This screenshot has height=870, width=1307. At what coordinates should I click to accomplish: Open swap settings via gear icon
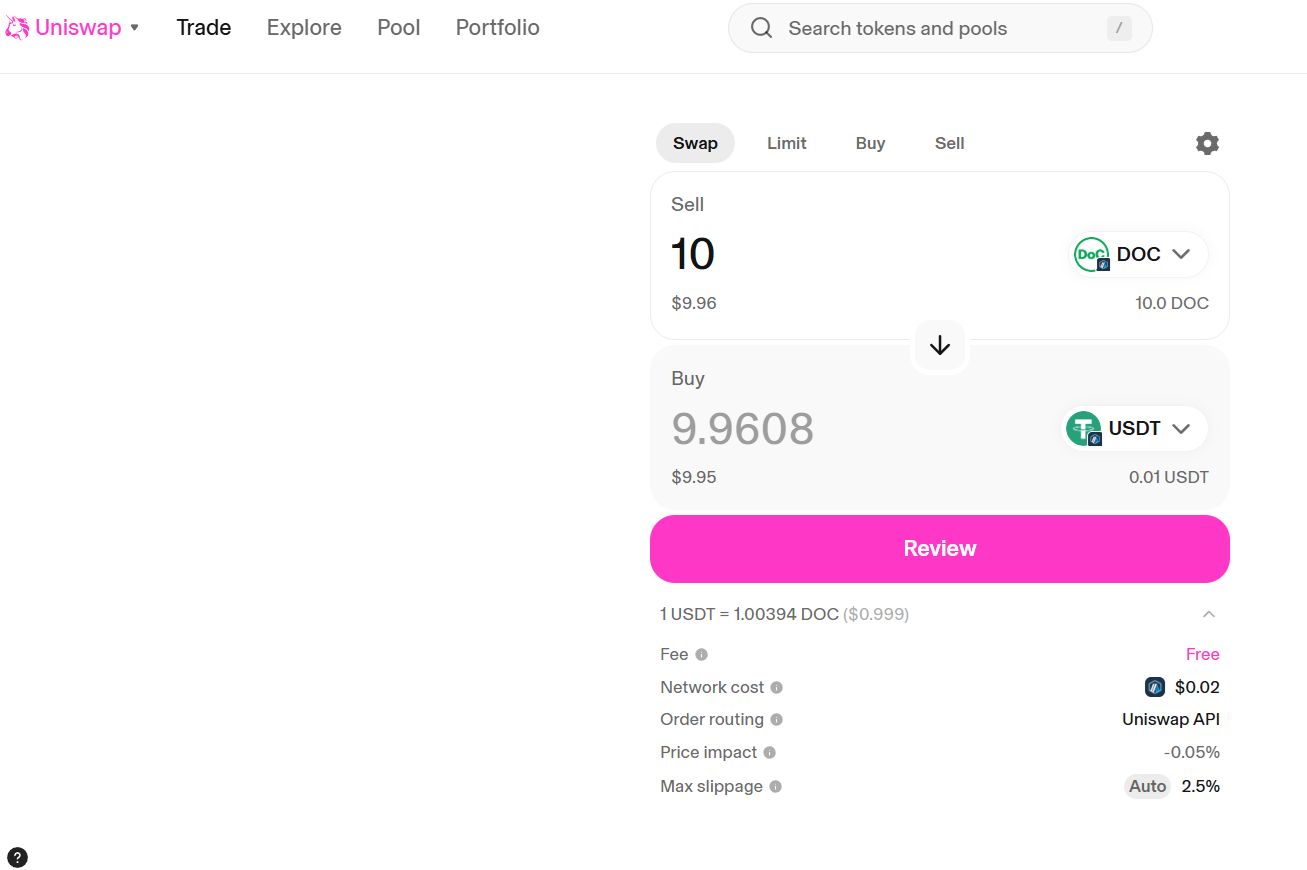pos(1207,143)
